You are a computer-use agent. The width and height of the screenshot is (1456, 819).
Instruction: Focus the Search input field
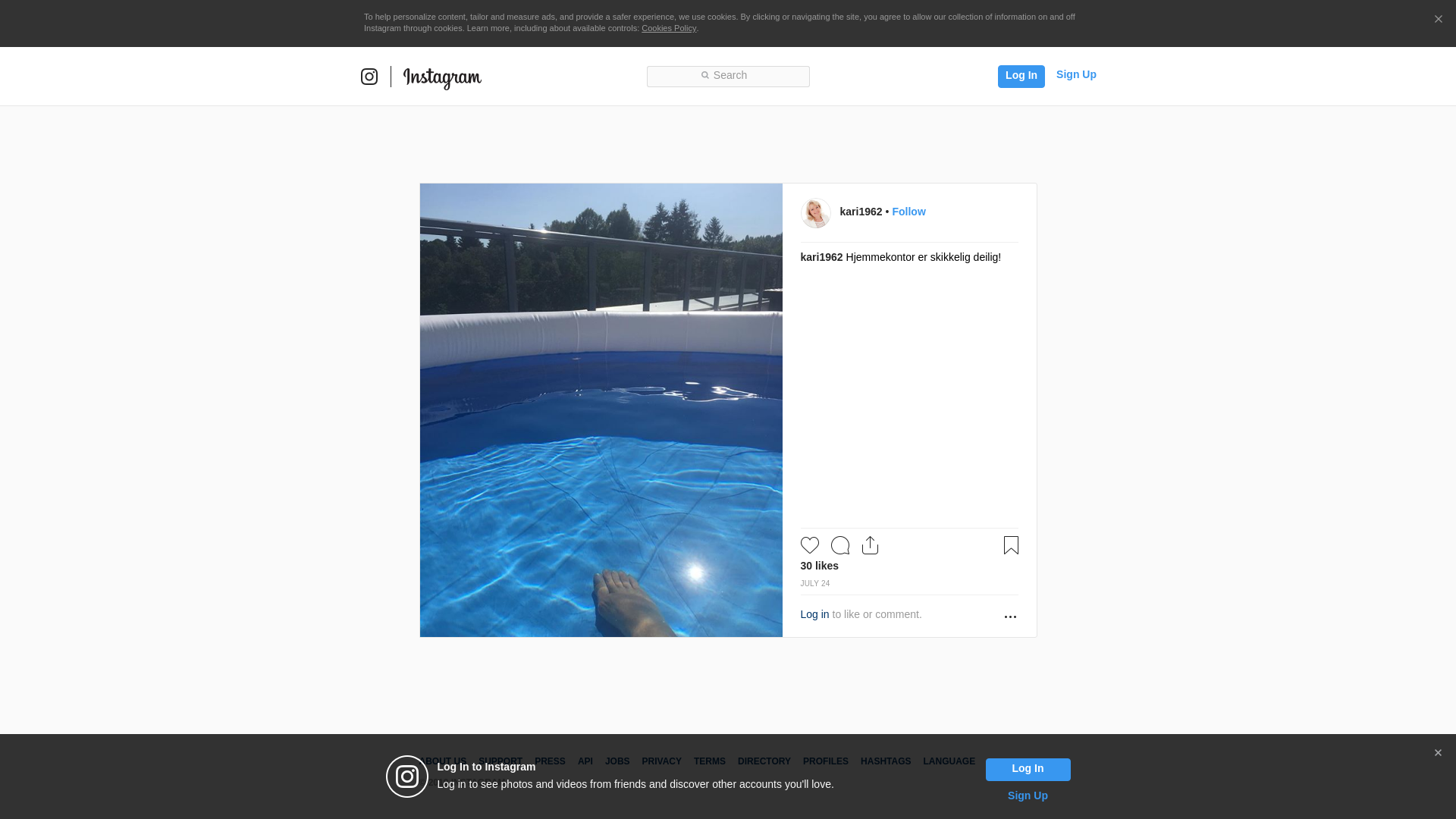728,76
